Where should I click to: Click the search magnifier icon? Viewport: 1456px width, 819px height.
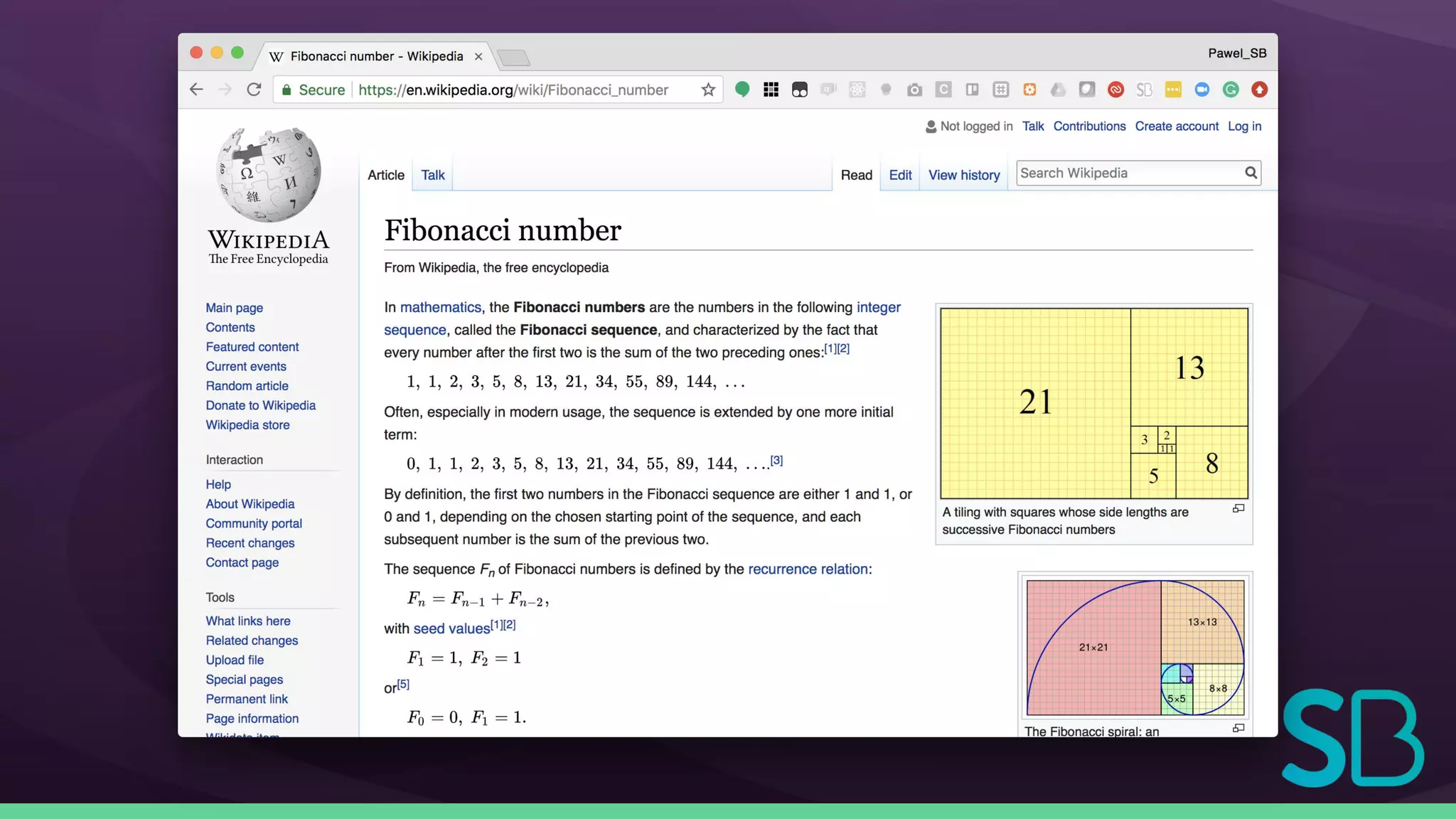point(1251,173)
